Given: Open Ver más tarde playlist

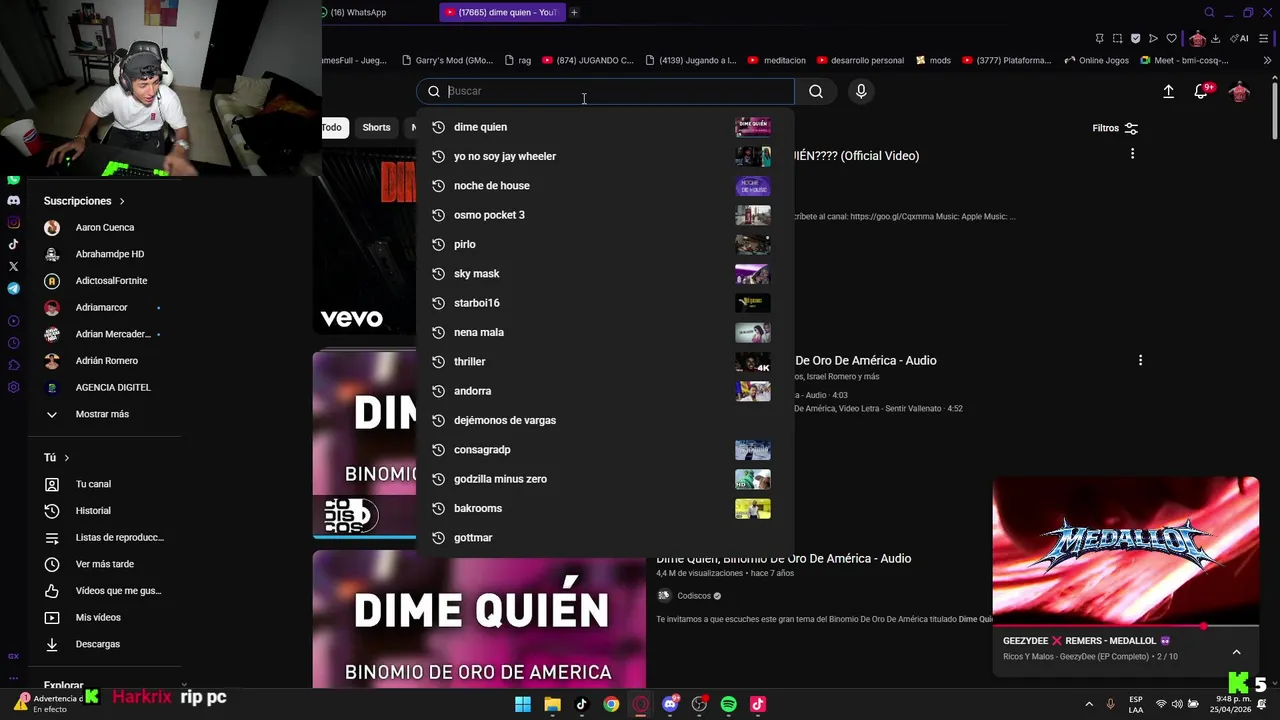Looking at the screenshot, I should point(104,564).
